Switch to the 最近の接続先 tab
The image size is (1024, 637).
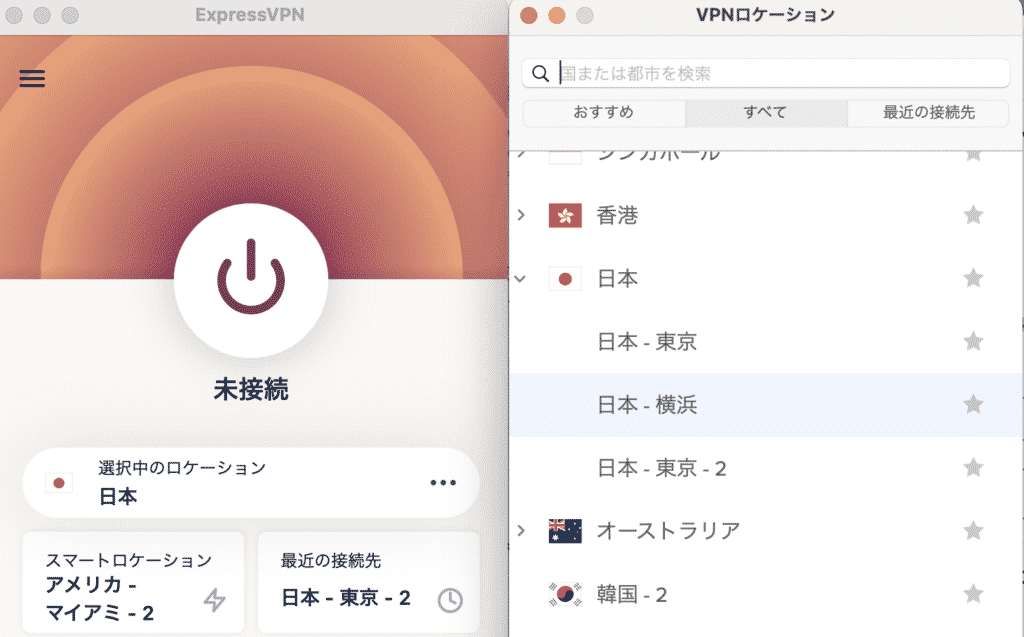(x=928, y=112)
